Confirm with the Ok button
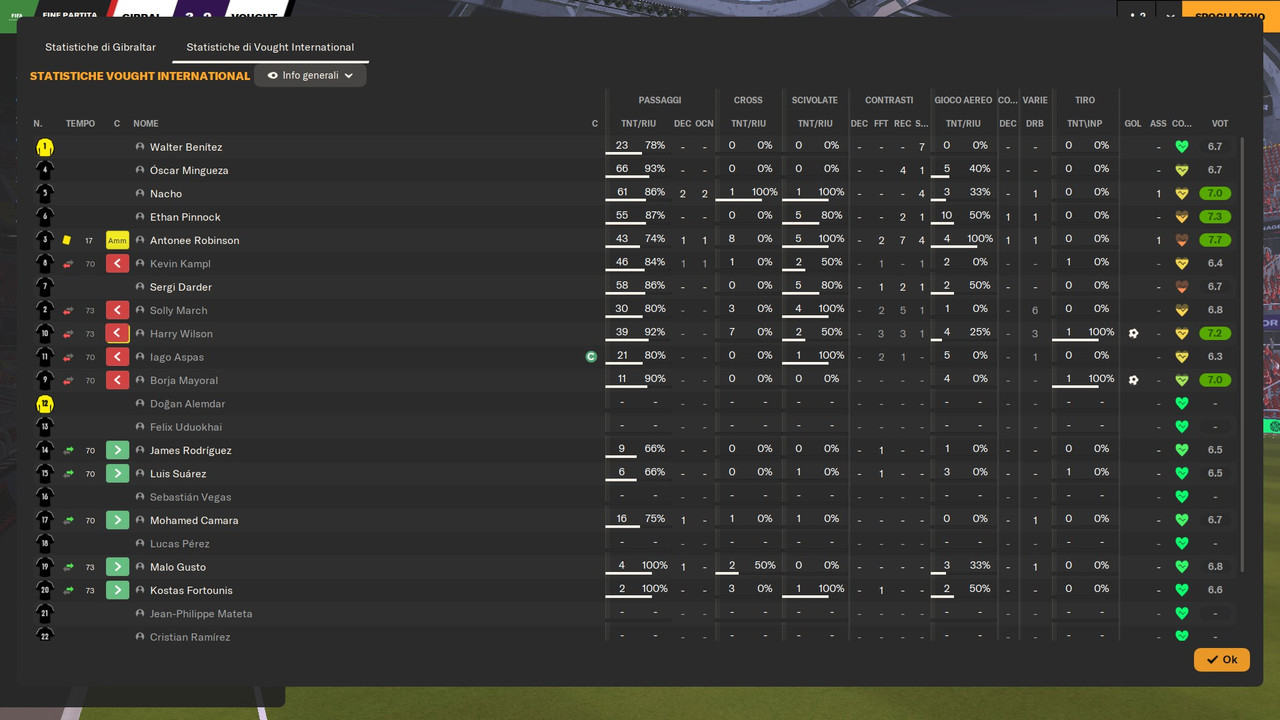Image resolution: width=1280 pixels, height=720 pixels. click(1221, 660)
